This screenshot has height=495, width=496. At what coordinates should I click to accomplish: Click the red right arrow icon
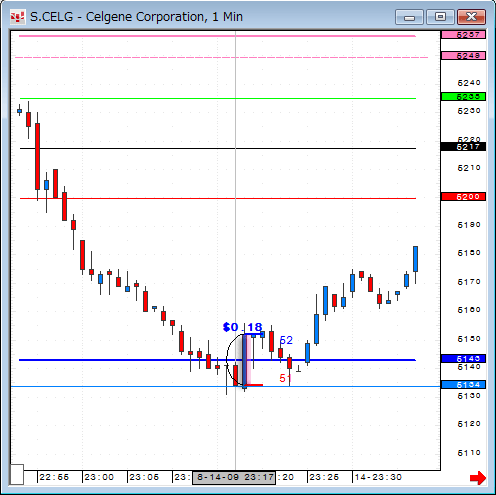point(478,478)
